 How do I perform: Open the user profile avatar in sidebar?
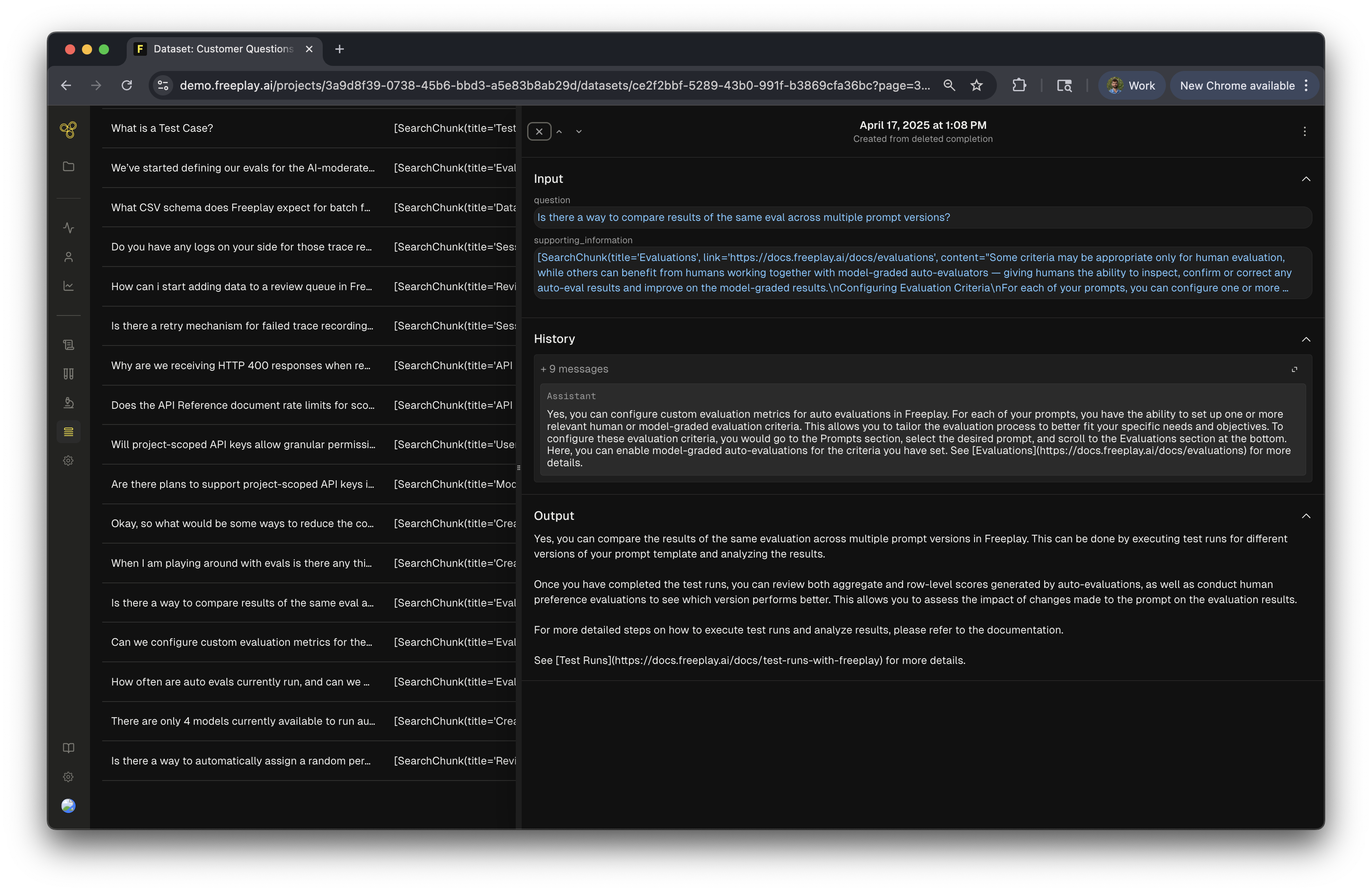click(68, 805)
